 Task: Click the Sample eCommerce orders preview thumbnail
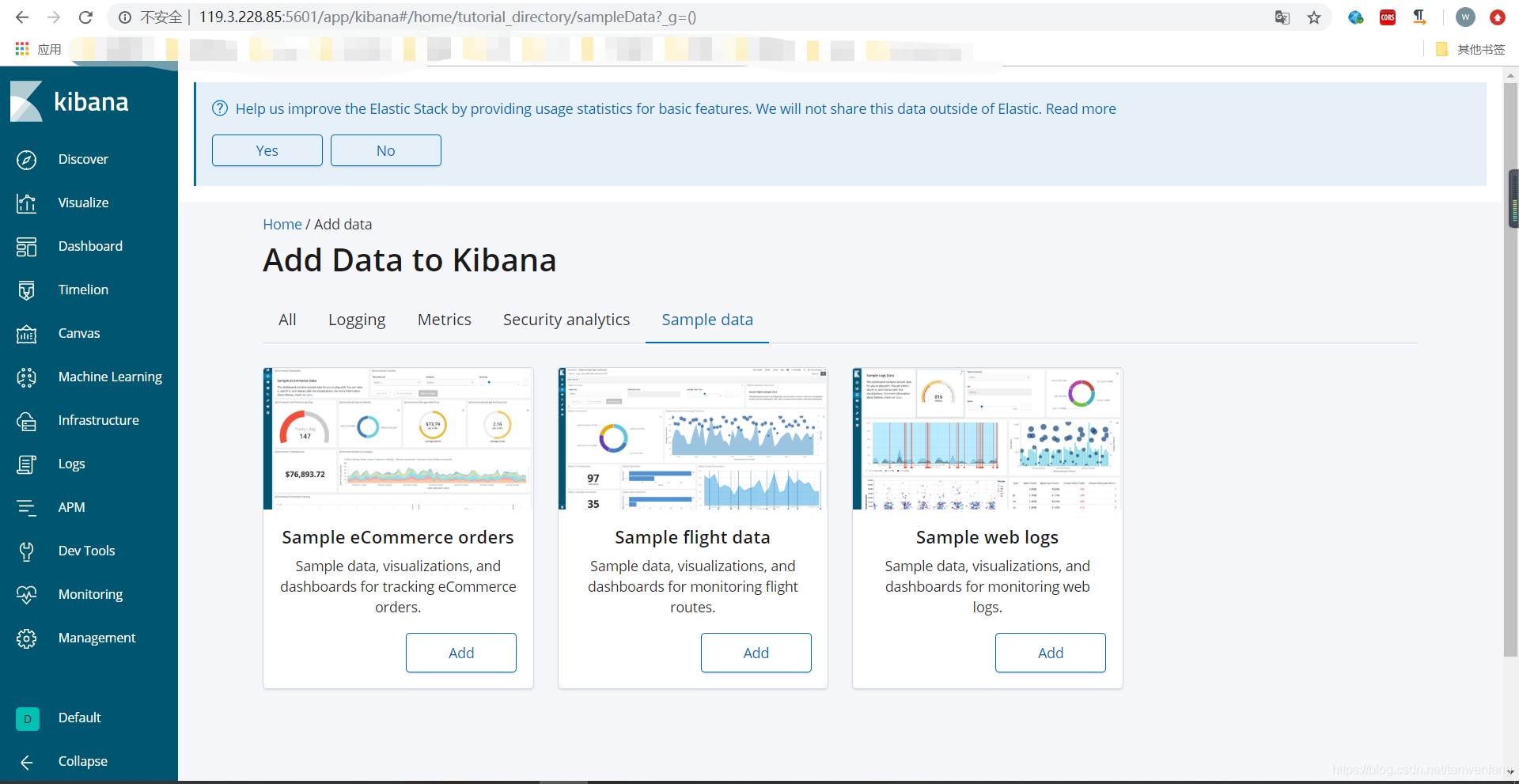(x=398, y=438)
